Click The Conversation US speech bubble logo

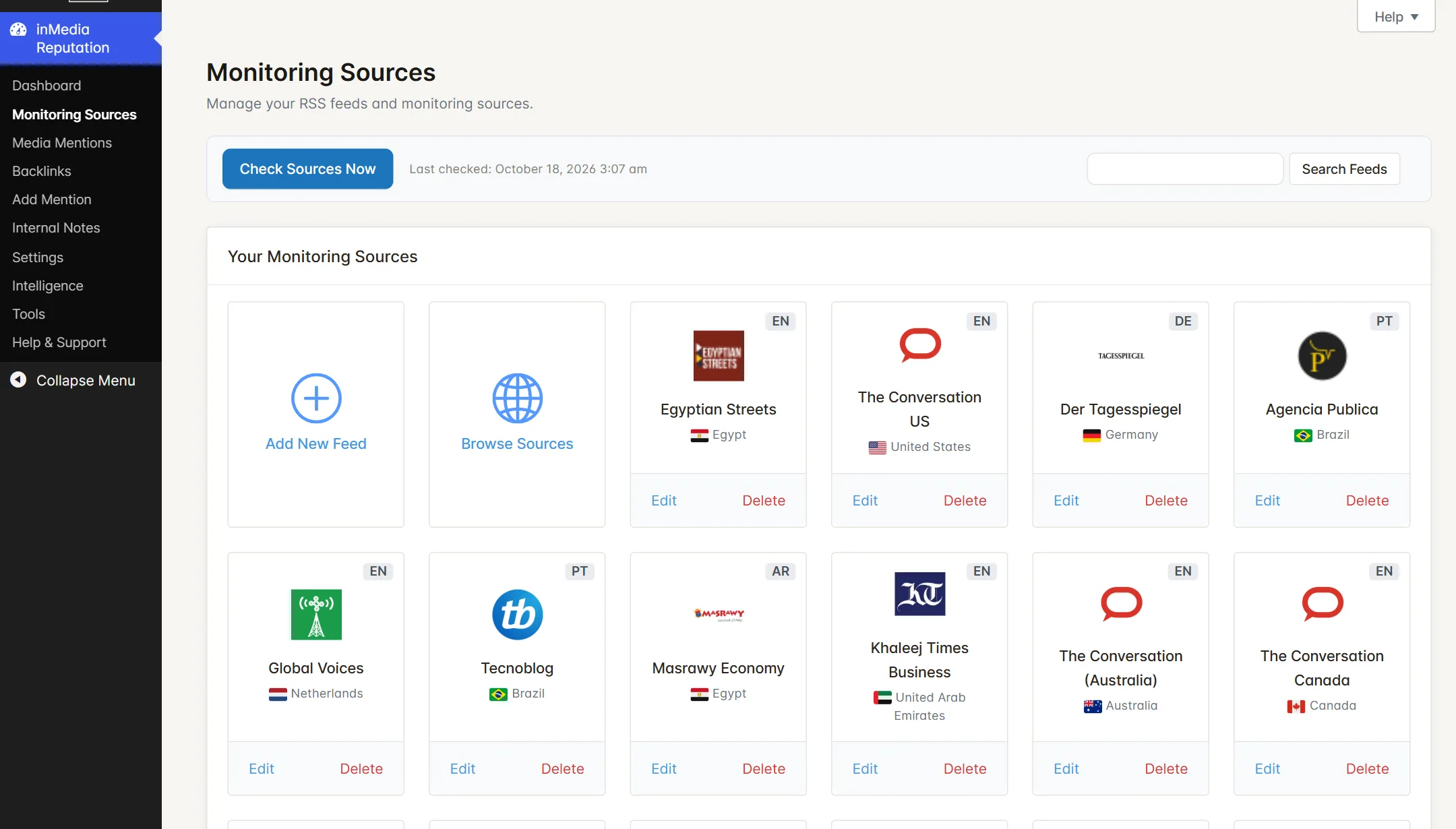click(920, 345)
